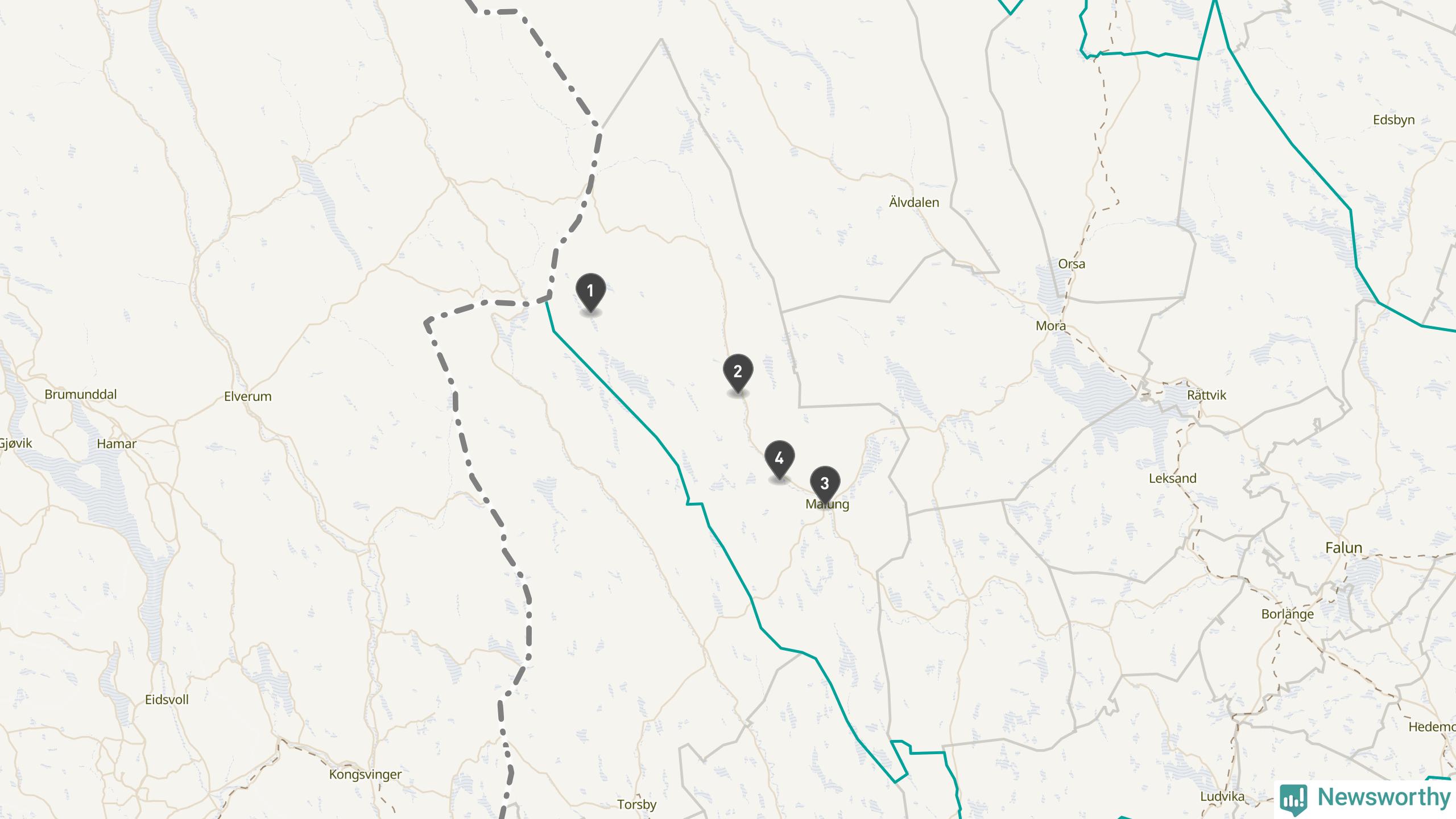
Task: Click the Torsby town label
Action: pos(636,805)
